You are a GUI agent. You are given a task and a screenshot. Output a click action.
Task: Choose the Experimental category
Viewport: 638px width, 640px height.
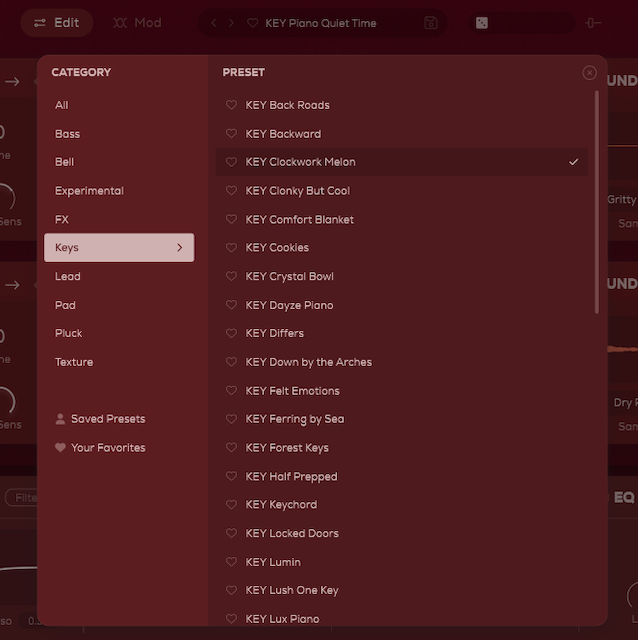point(89,191)
